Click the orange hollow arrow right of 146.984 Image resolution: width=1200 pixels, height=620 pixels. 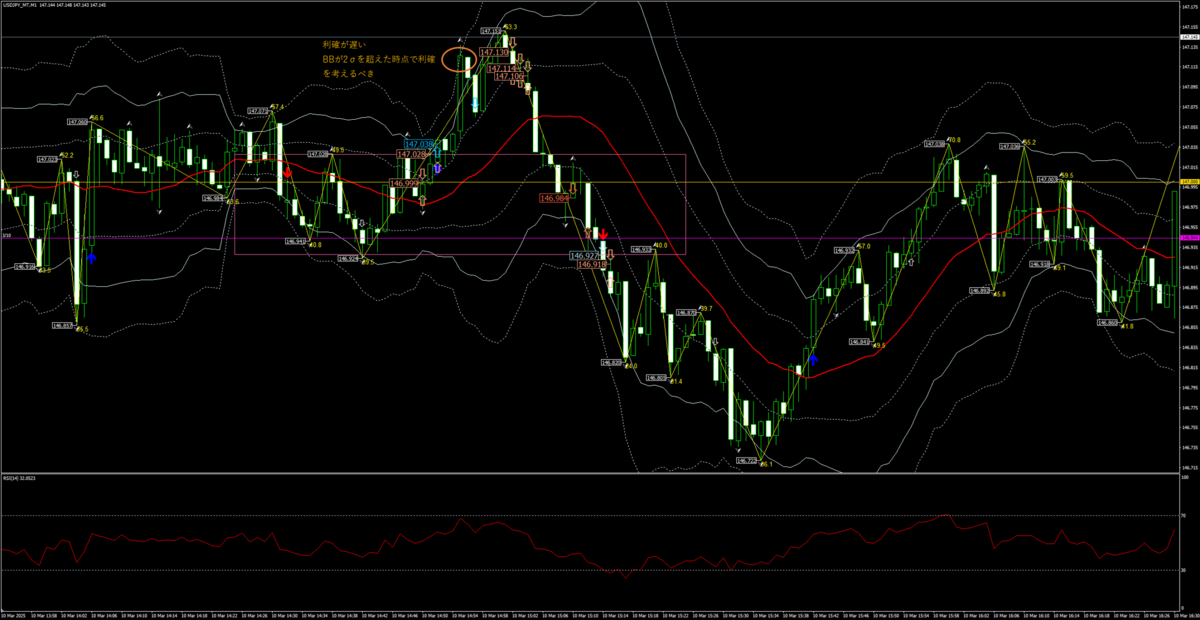(x=574, y=187)
